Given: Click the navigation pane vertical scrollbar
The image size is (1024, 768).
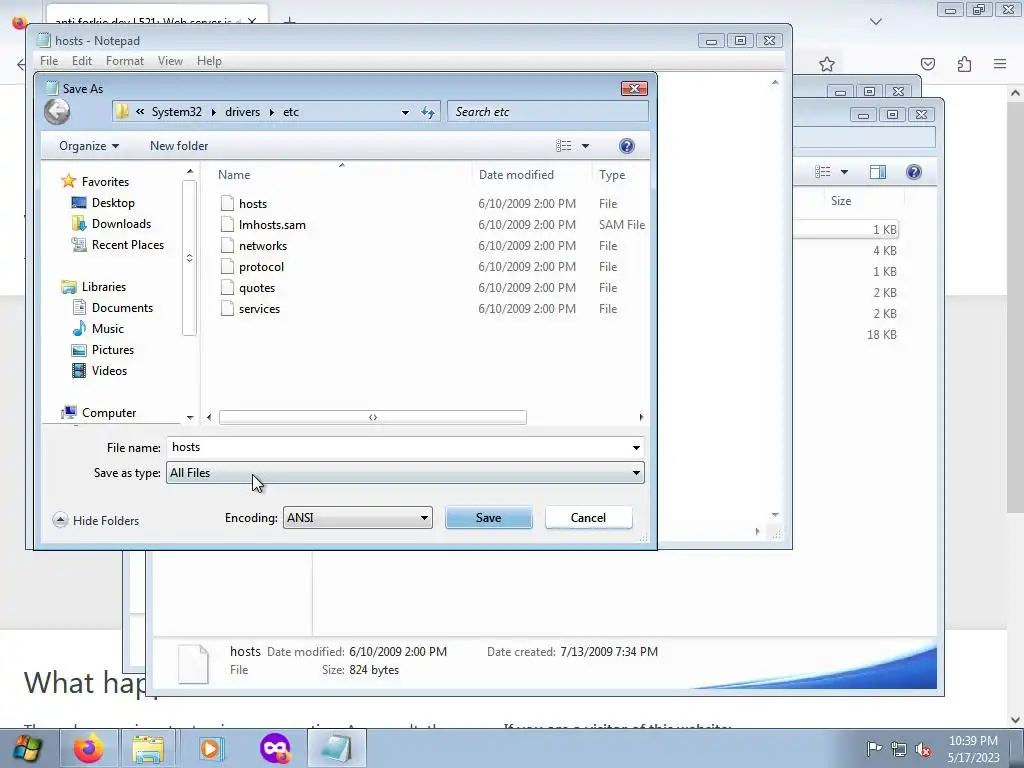Looking at the screenshot, I should click(189, 258).
